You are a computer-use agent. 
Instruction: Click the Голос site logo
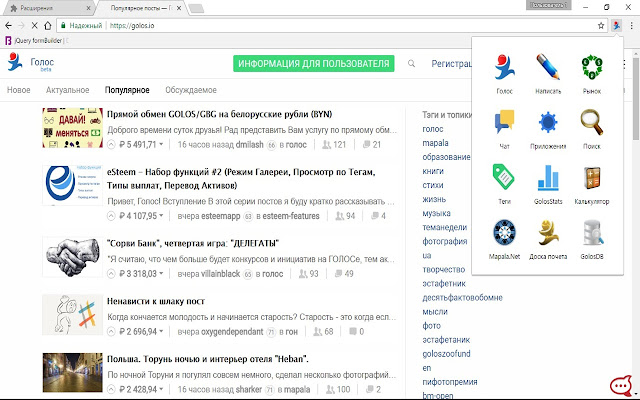click(31, 62)
